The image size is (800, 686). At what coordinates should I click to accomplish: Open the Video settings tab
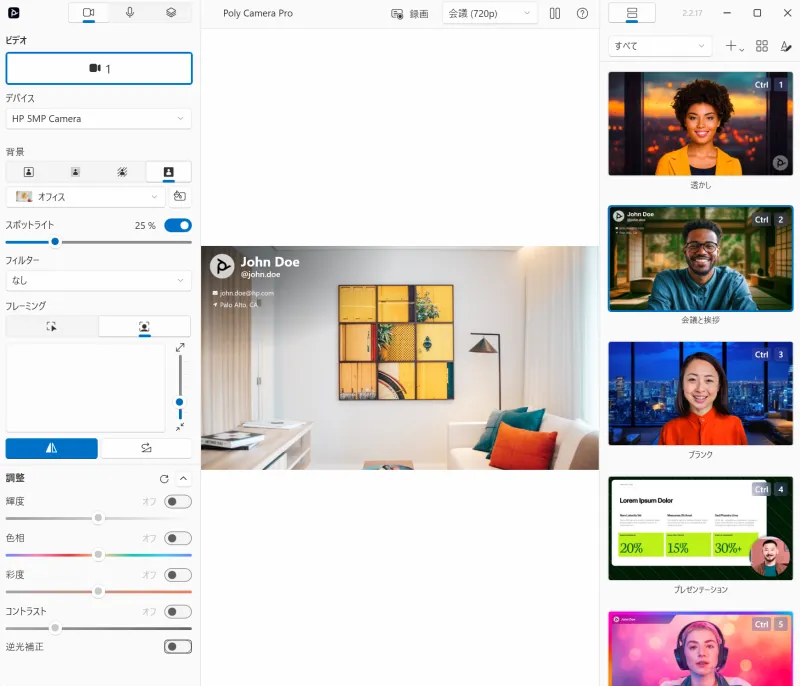(89, 13)
